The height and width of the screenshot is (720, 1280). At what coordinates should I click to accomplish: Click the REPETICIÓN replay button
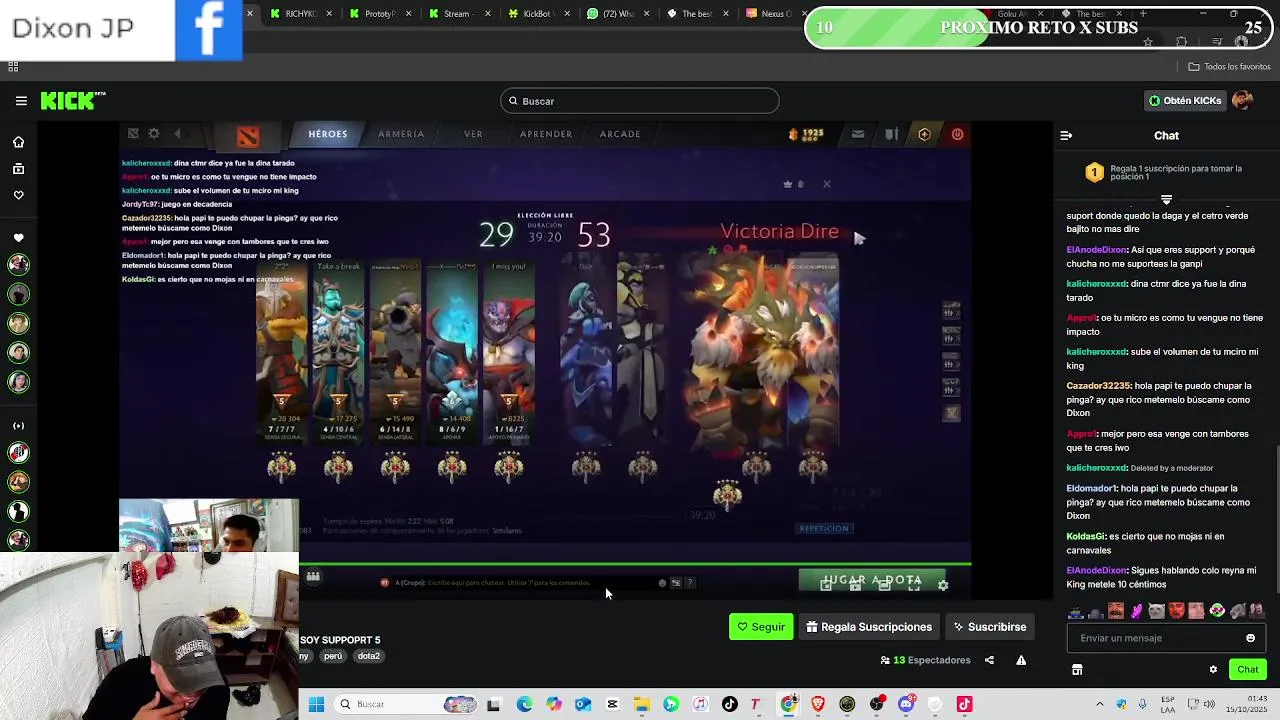(824, 529)
